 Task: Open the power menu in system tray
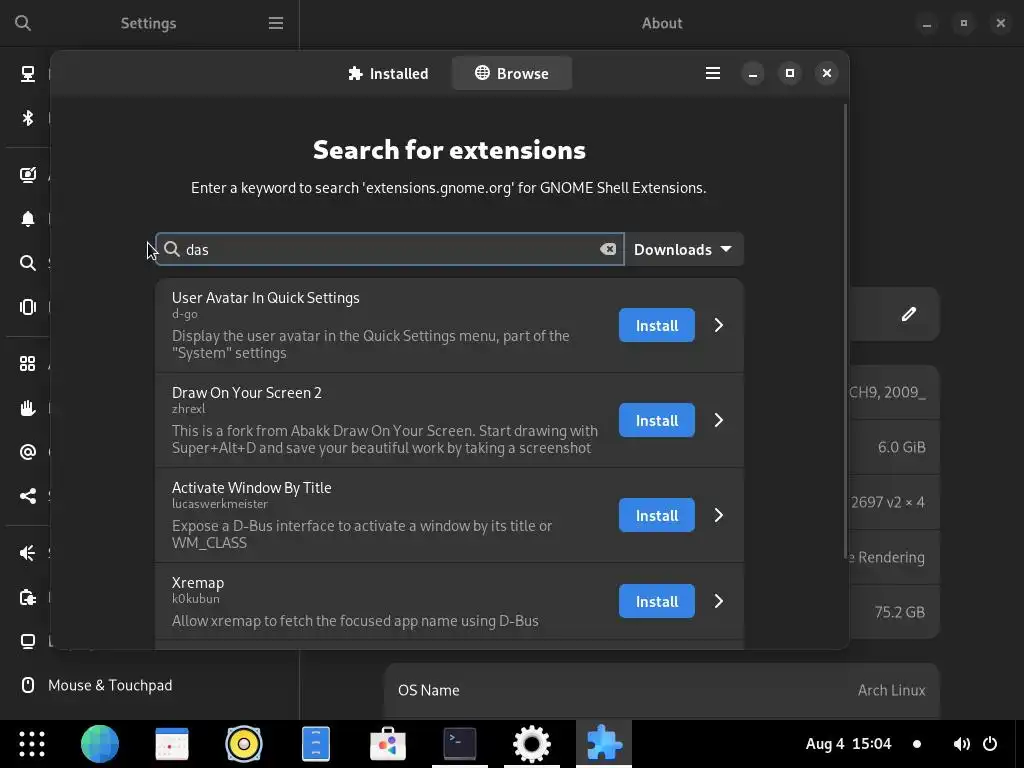990,744
